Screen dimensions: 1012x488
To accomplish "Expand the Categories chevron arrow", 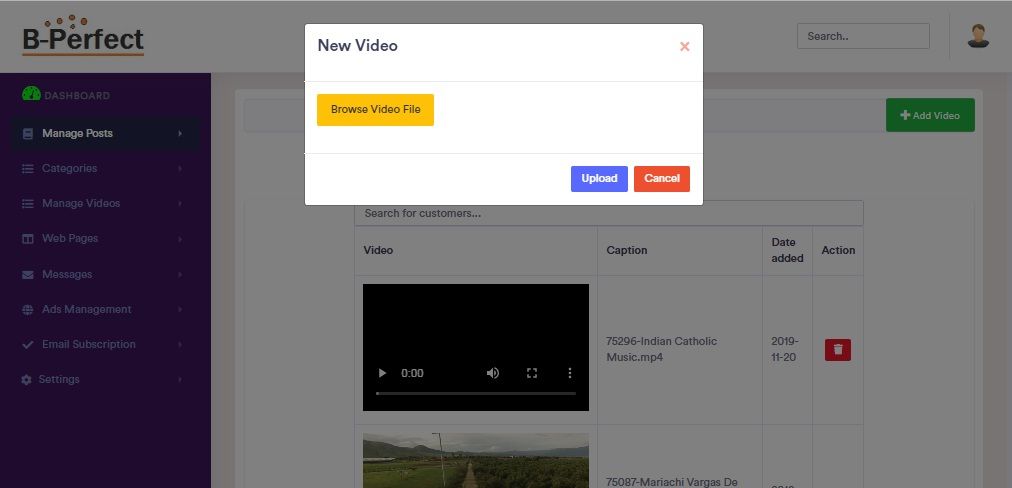I will click(x=180, y=168).
